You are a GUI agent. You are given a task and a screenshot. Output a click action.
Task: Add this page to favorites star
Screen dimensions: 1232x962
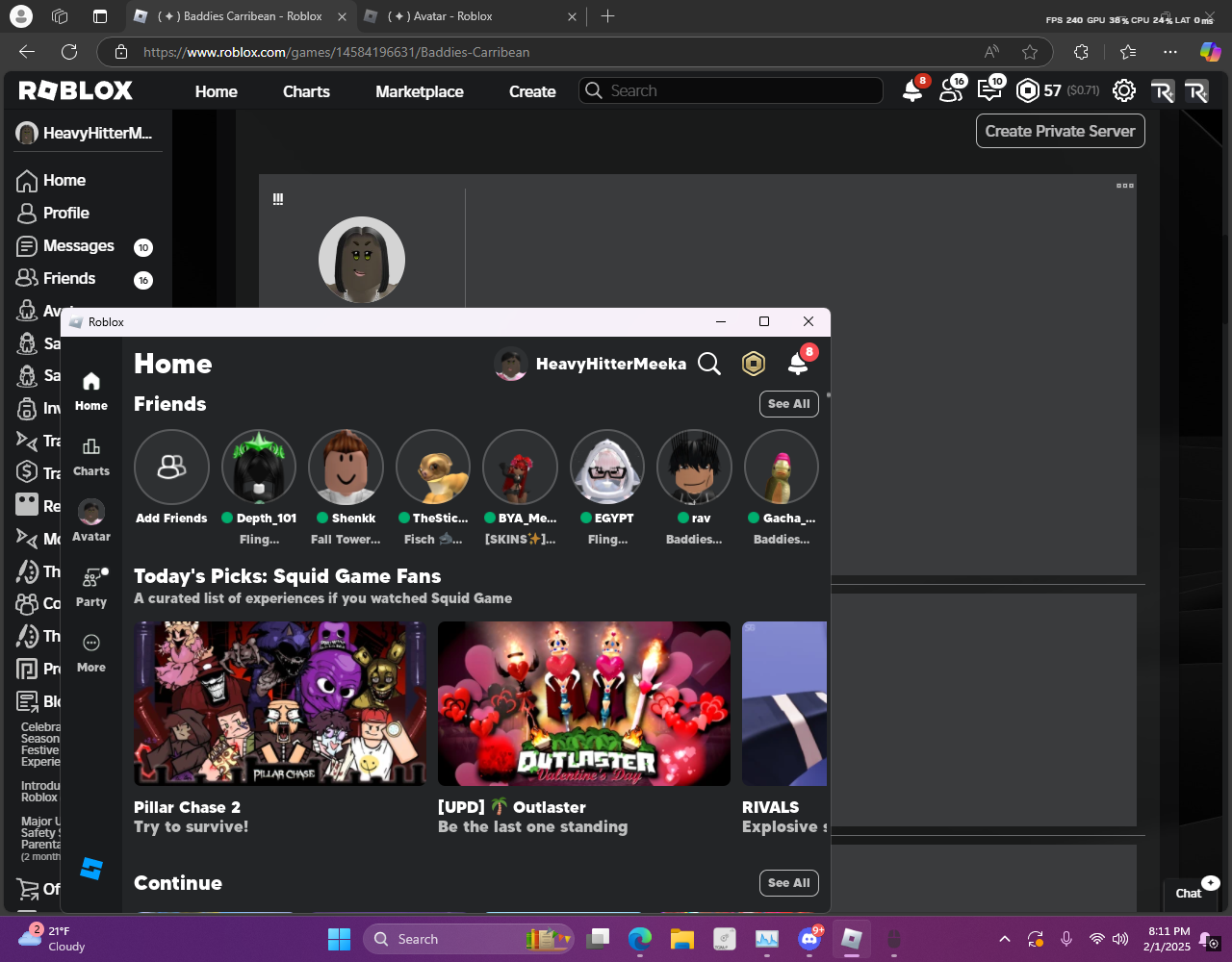point(1030,52)
